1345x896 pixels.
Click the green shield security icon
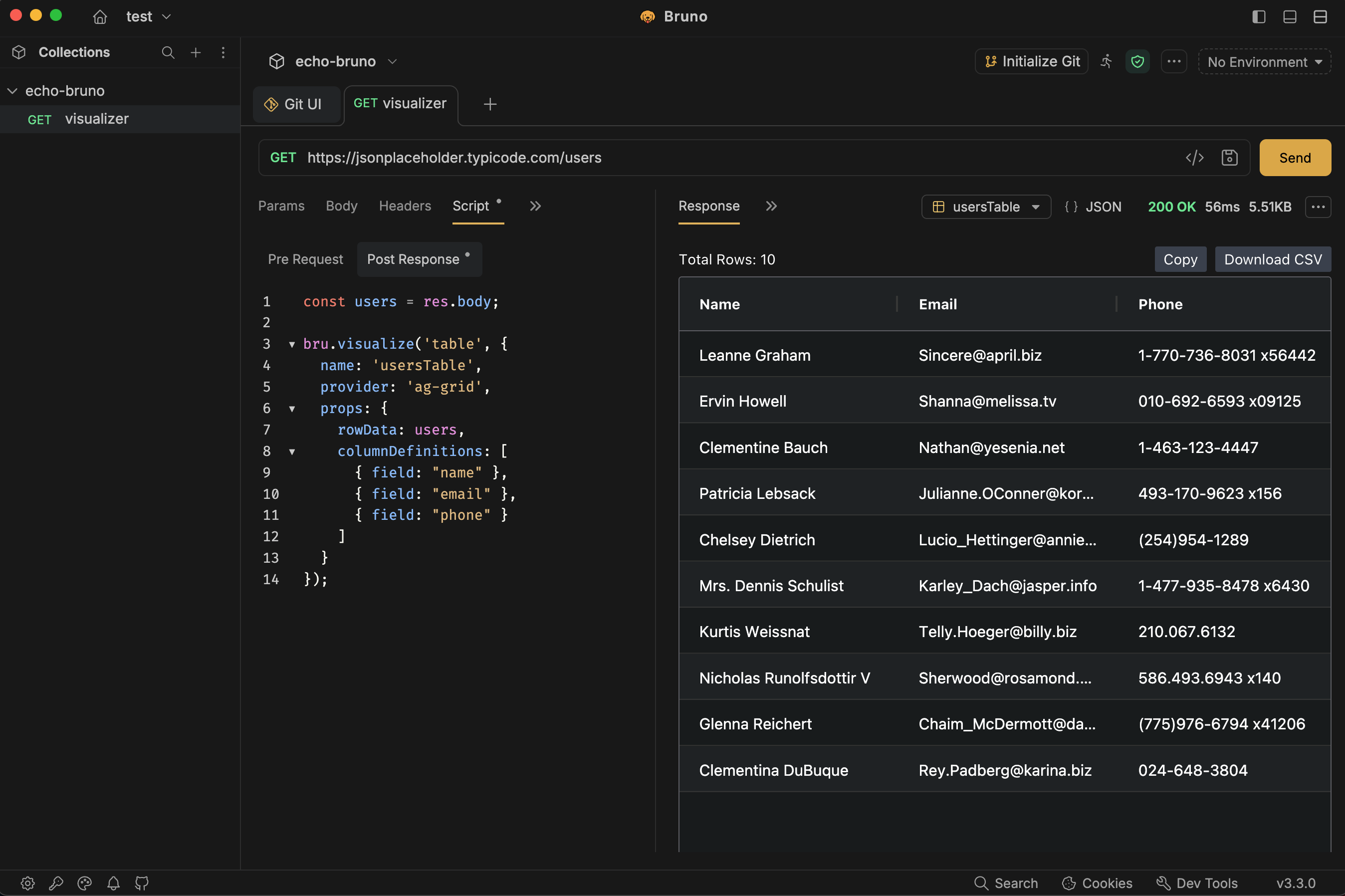coord(1137,61)
